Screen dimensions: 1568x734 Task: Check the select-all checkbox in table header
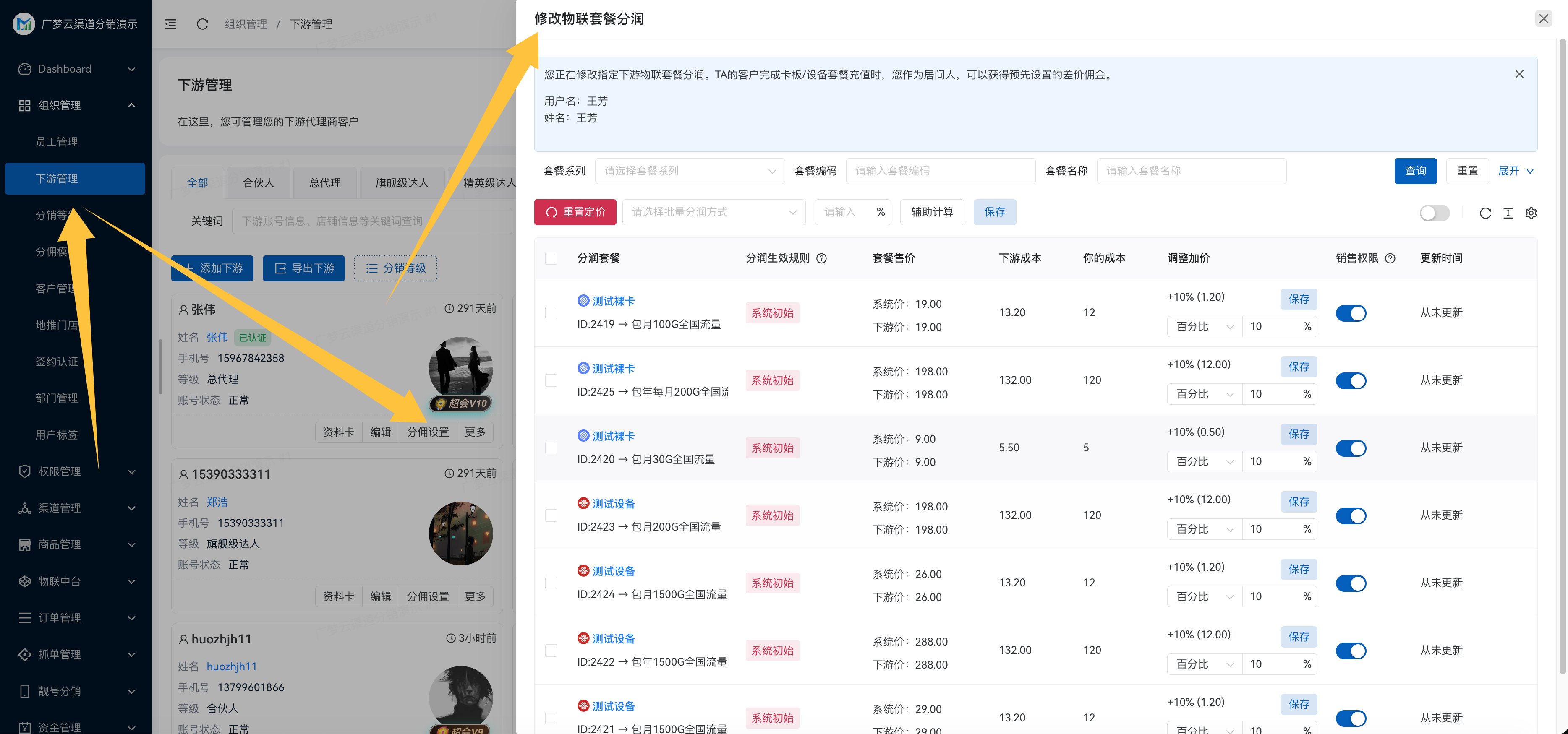tap(551, 258)
